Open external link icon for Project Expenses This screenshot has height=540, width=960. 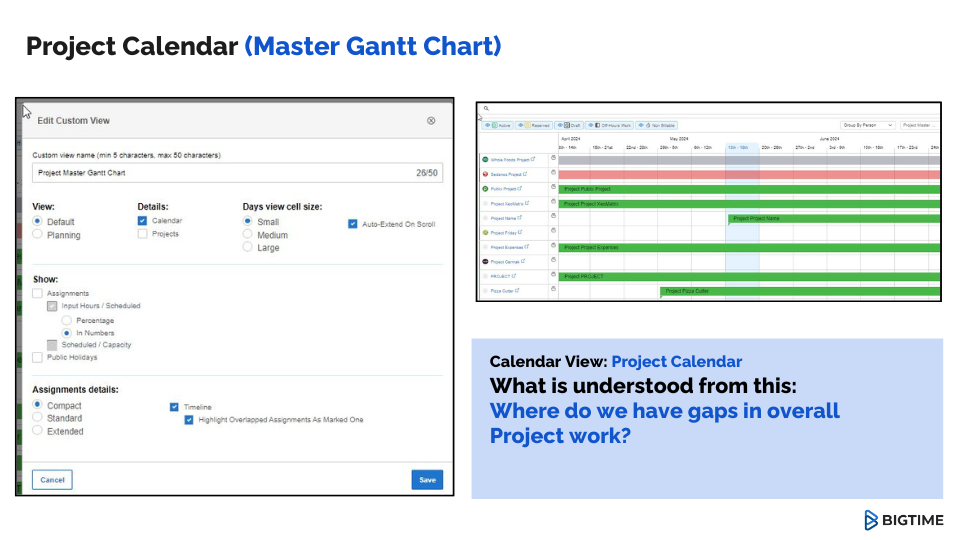tap(527, 247)
